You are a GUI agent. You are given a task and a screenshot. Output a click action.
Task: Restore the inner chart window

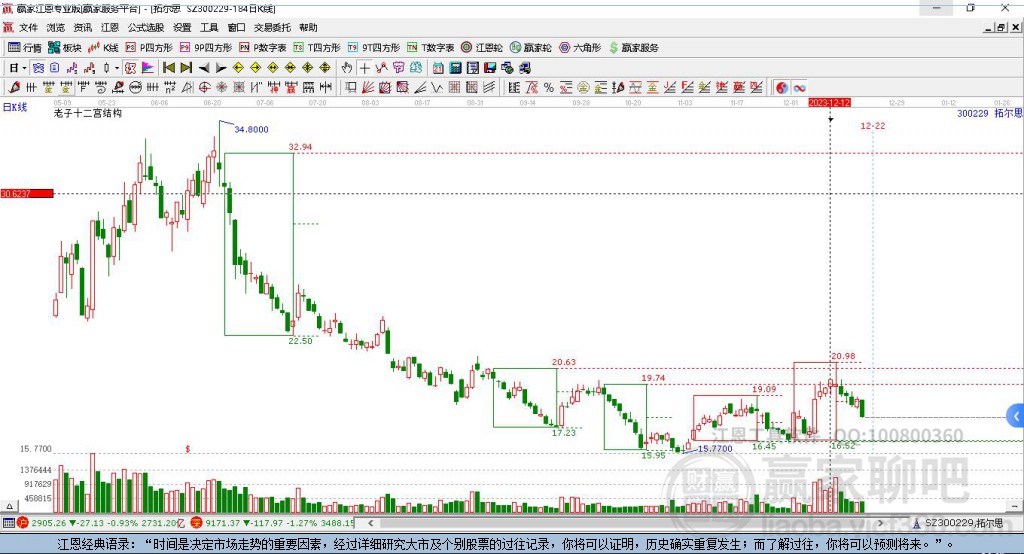coord(1001,27)
